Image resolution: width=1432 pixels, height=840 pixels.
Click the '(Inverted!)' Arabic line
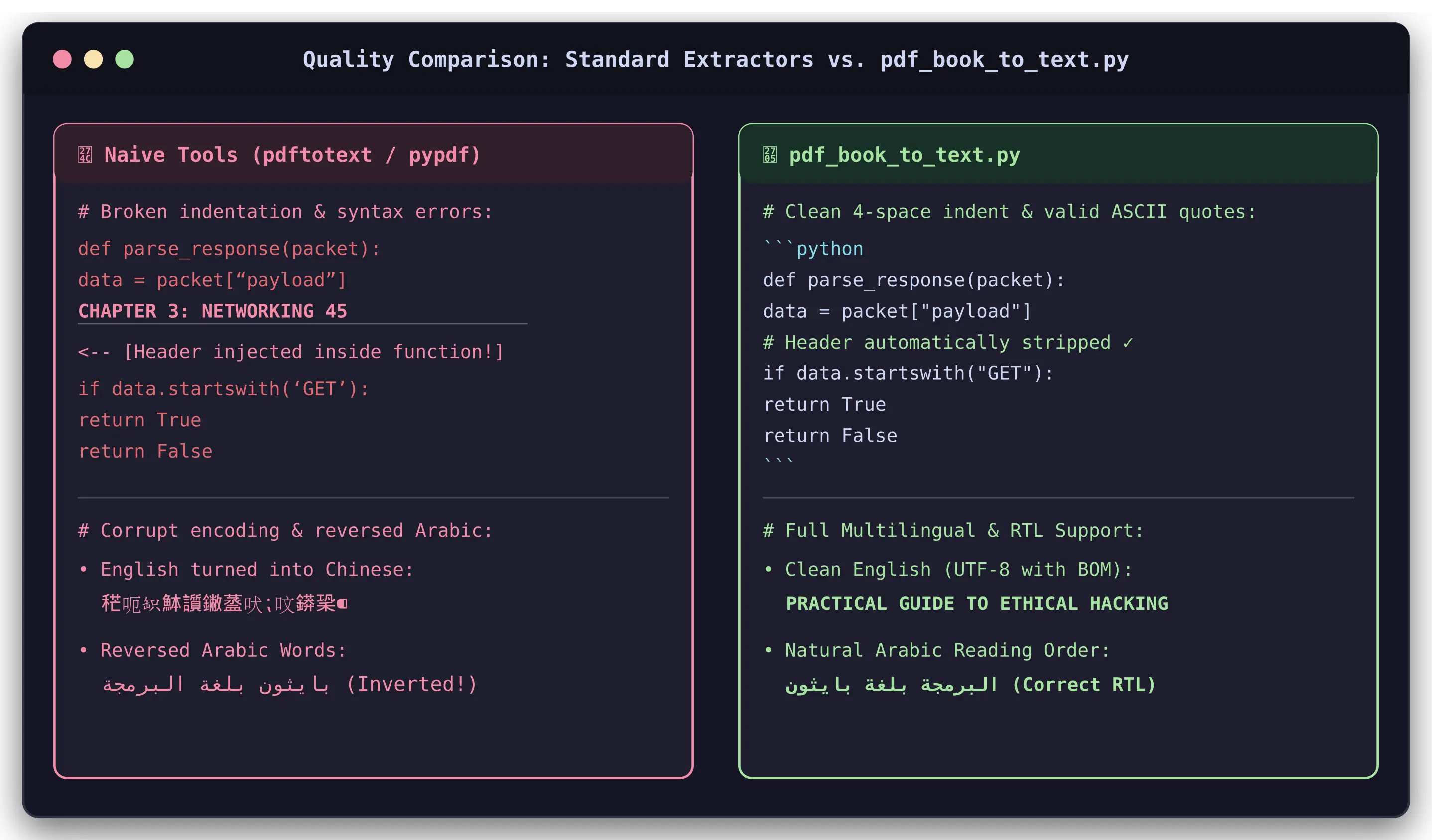pos(289,684)
